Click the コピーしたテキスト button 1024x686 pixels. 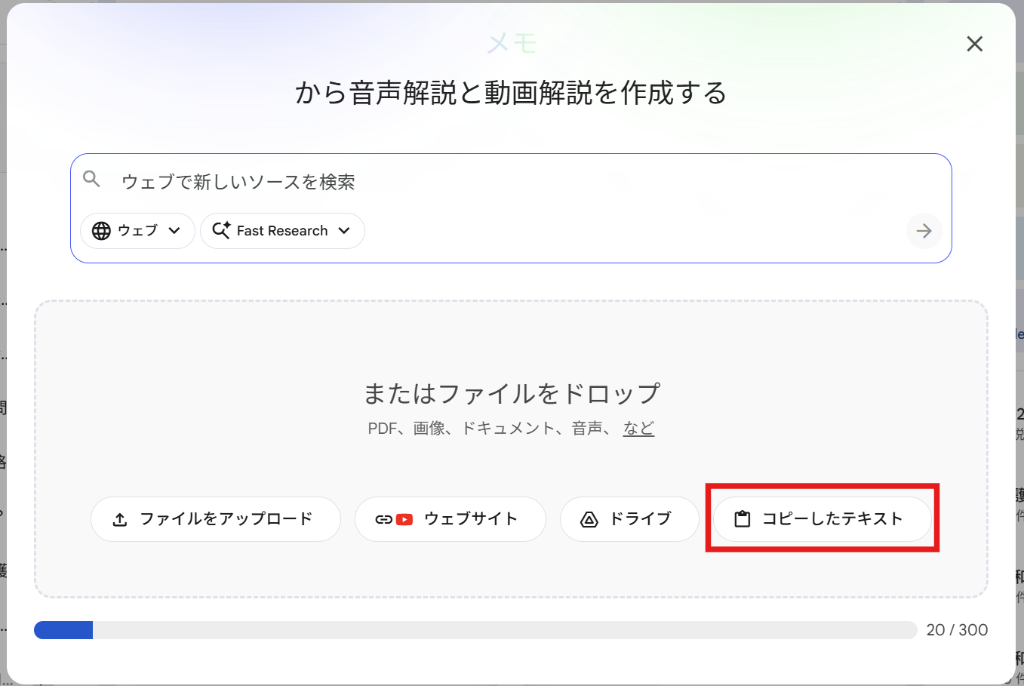(822, 519)
